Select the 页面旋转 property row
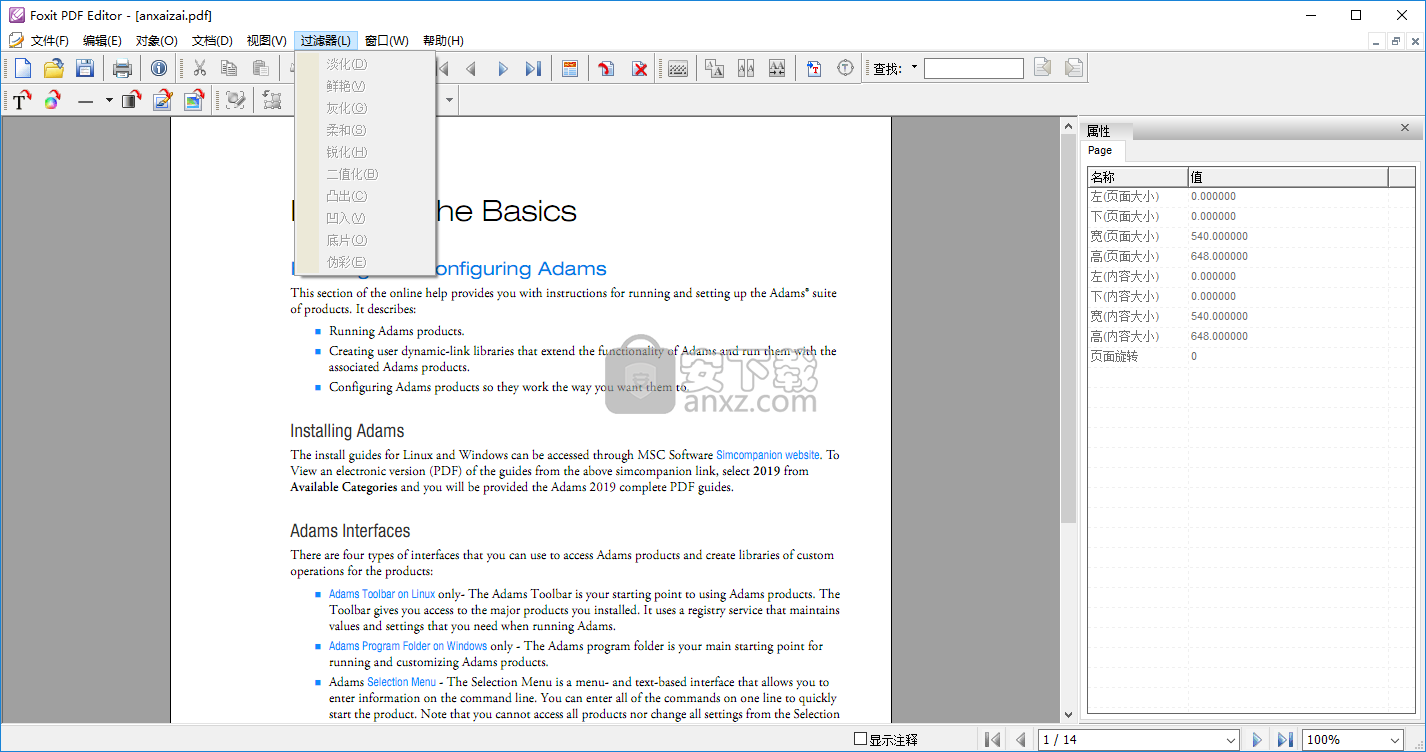Viewport: 1426px width, 752px height. click(x=1252, y=356)
